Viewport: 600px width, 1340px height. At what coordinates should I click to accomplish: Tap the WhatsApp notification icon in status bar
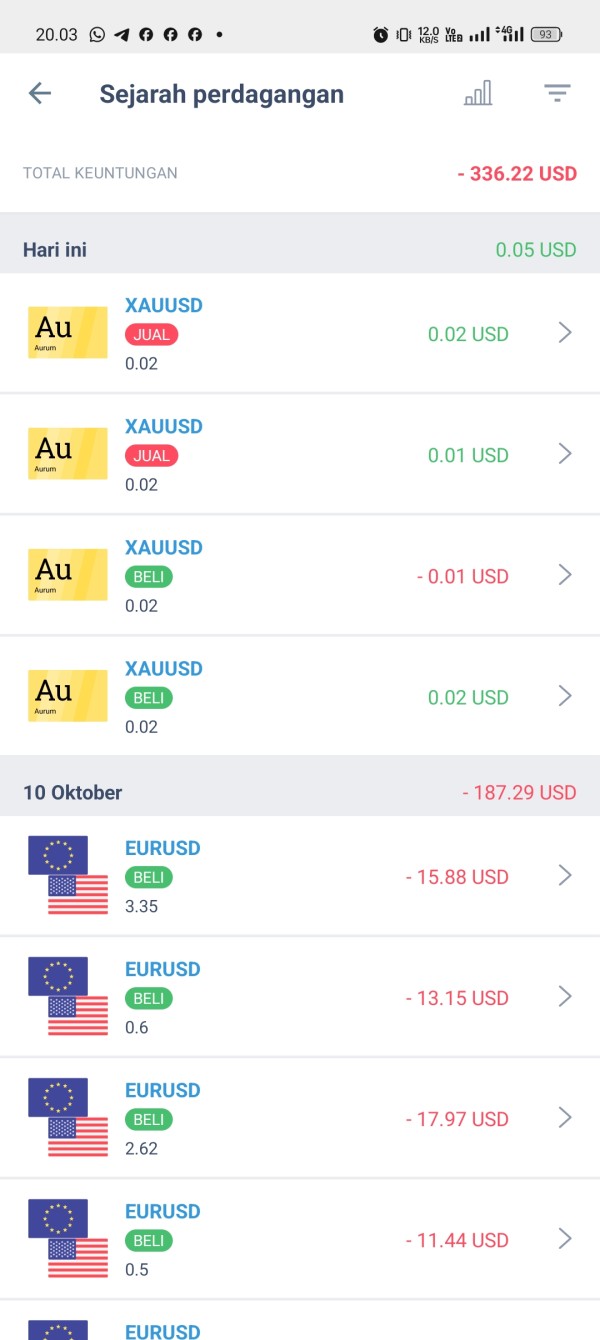coord(97,34)
